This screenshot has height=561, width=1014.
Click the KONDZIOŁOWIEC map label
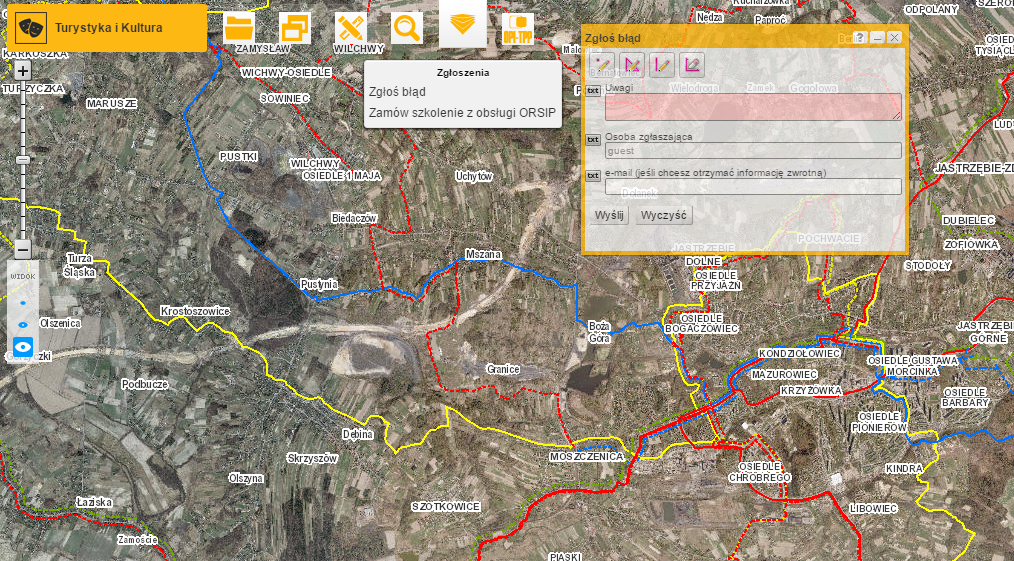pos(799,354)
